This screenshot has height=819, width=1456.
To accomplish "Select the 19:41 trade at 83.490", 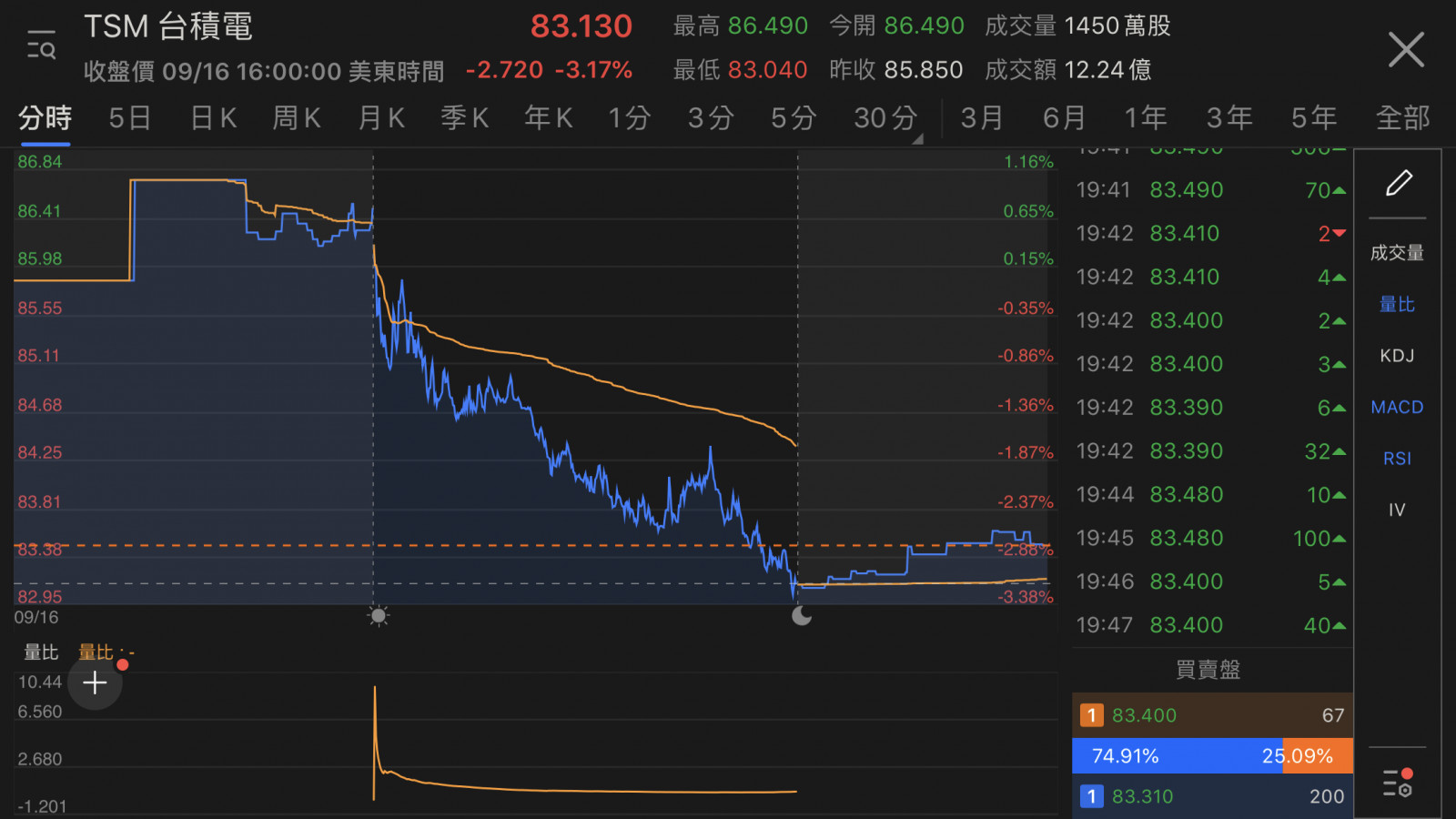I will [x=1211, y=190].
